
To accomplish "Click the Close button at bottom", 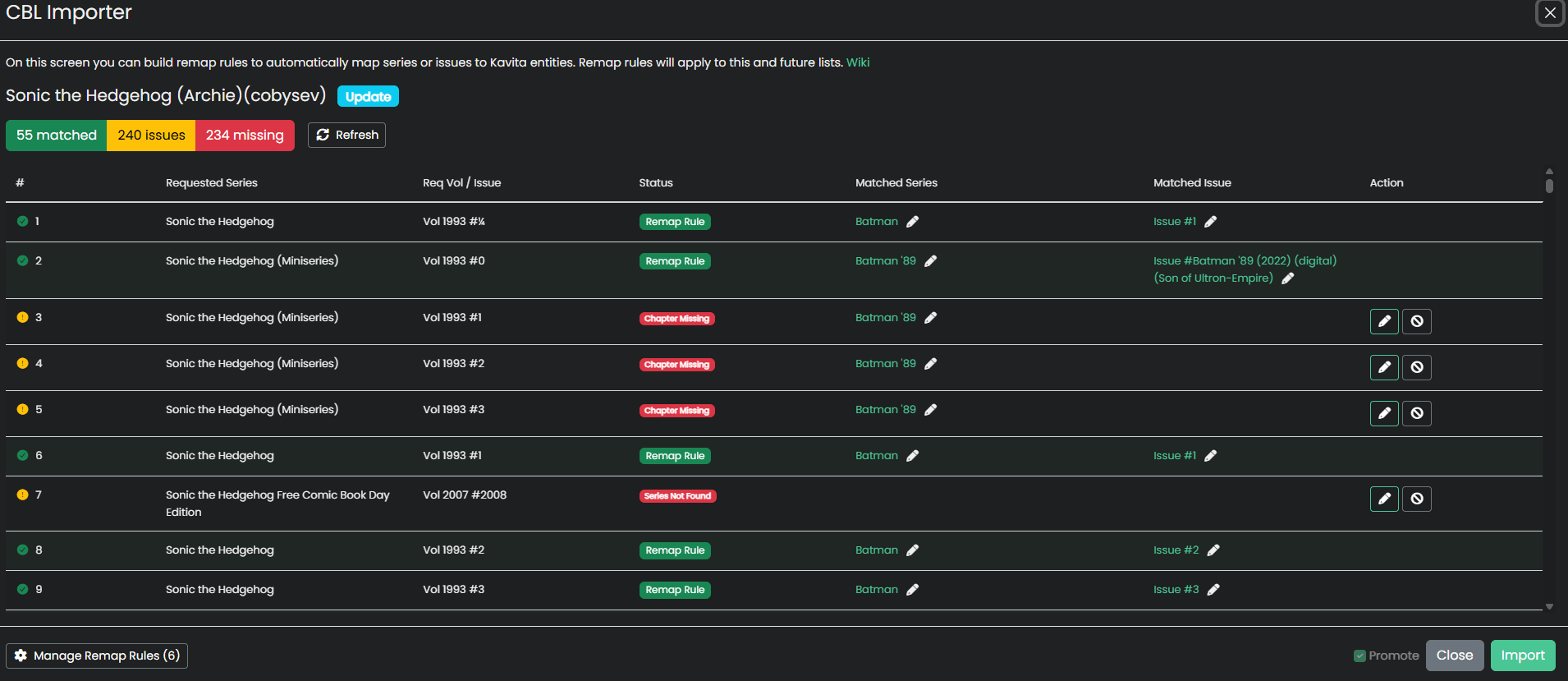I will coord(1455,656).
